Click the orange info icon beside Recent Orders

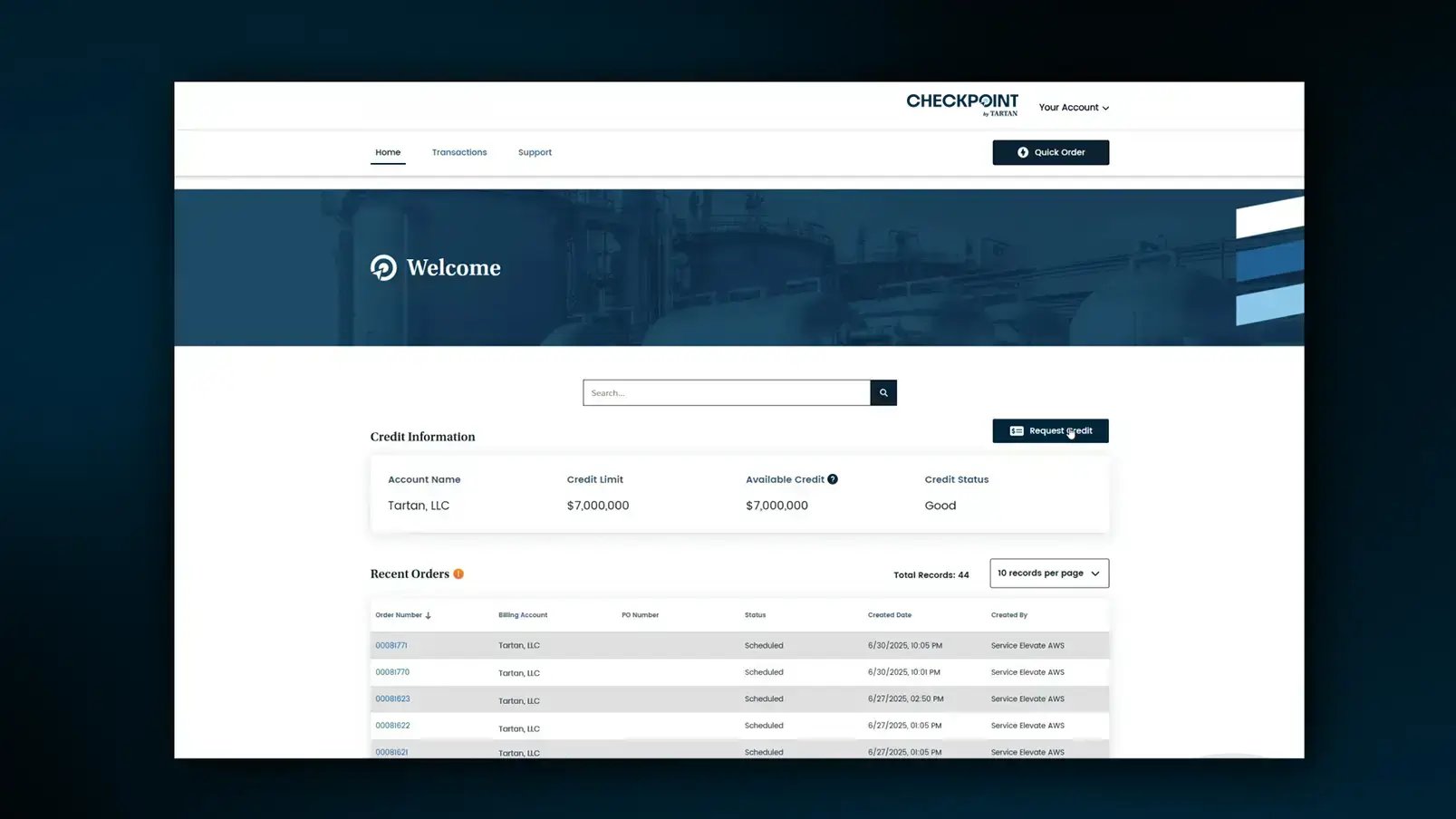point(458,573)
